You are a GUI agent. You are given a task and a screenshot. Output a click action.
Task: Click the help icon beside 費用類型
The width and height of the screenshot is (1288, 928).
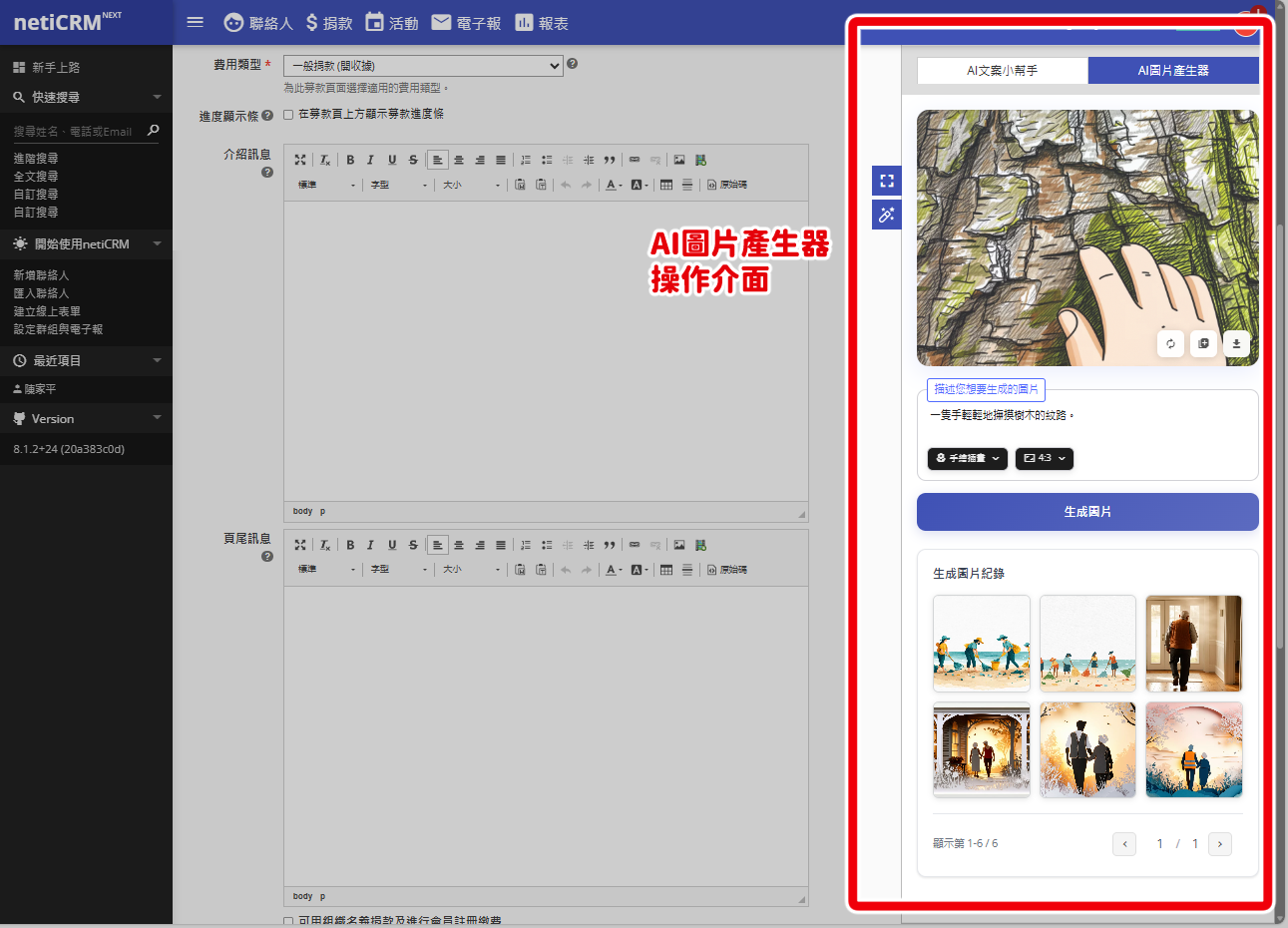pyautogui.click(x=572, y=64)
